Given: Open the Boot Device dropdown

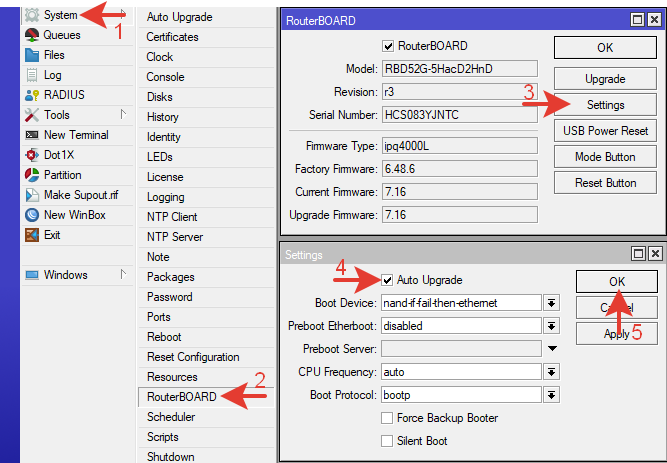Looking at the screenshot, I should 552,303.
